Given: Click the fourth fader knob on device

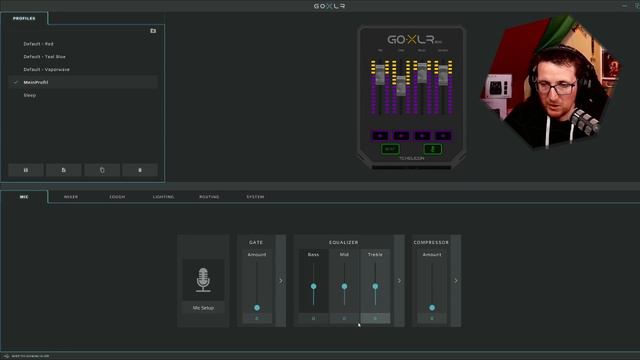Looking at the screenshot, I should [443, 75].
